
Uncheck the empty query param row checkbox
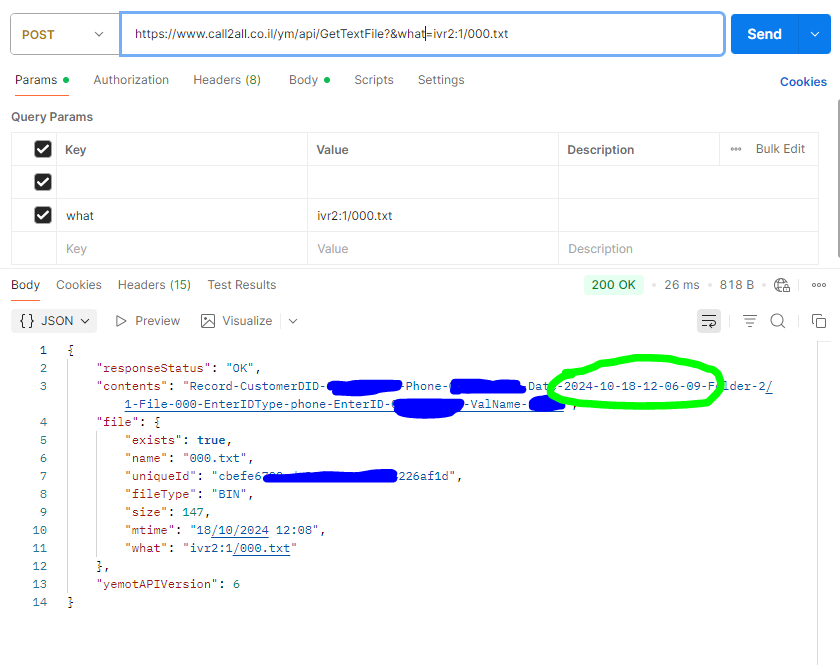[43, 182]
